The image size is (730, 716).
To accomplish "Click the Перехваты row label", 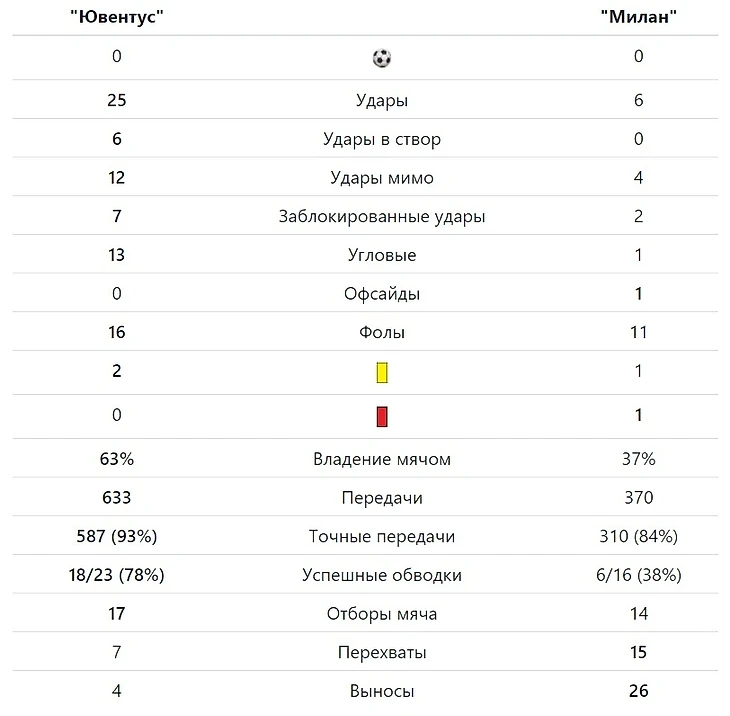I will pos(381,653).
